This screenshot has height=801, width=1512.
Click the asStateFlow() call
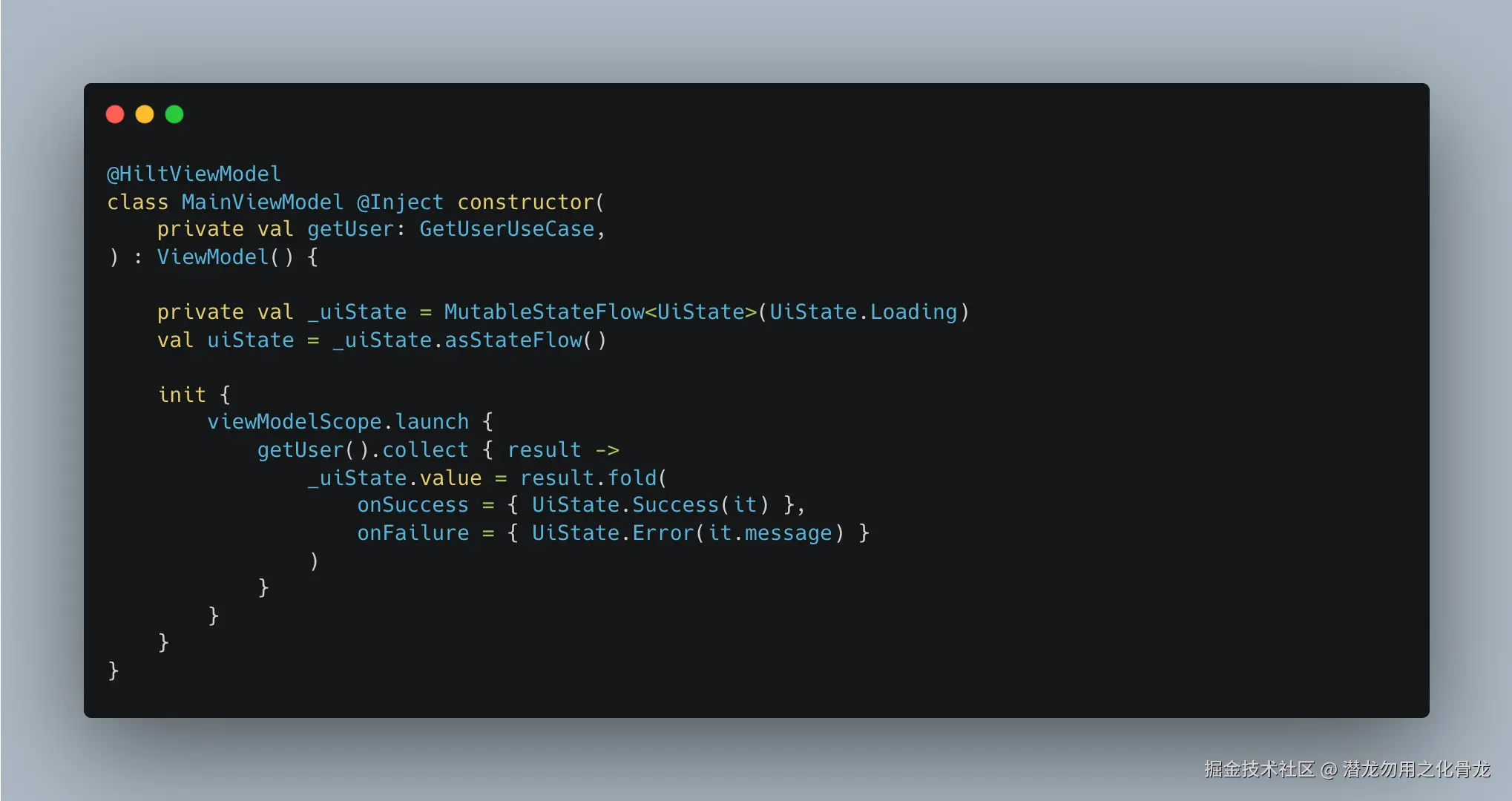point(525,340)
